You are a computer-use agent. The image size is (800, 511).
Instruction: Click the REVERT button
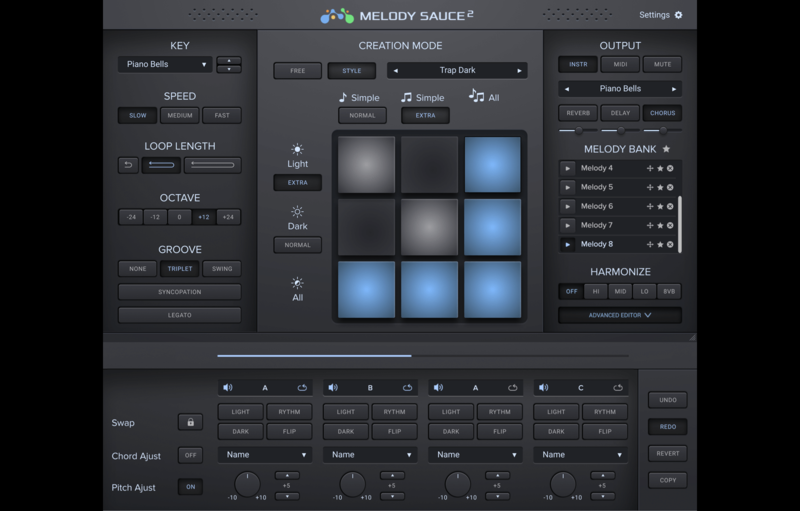pos(667,453)
